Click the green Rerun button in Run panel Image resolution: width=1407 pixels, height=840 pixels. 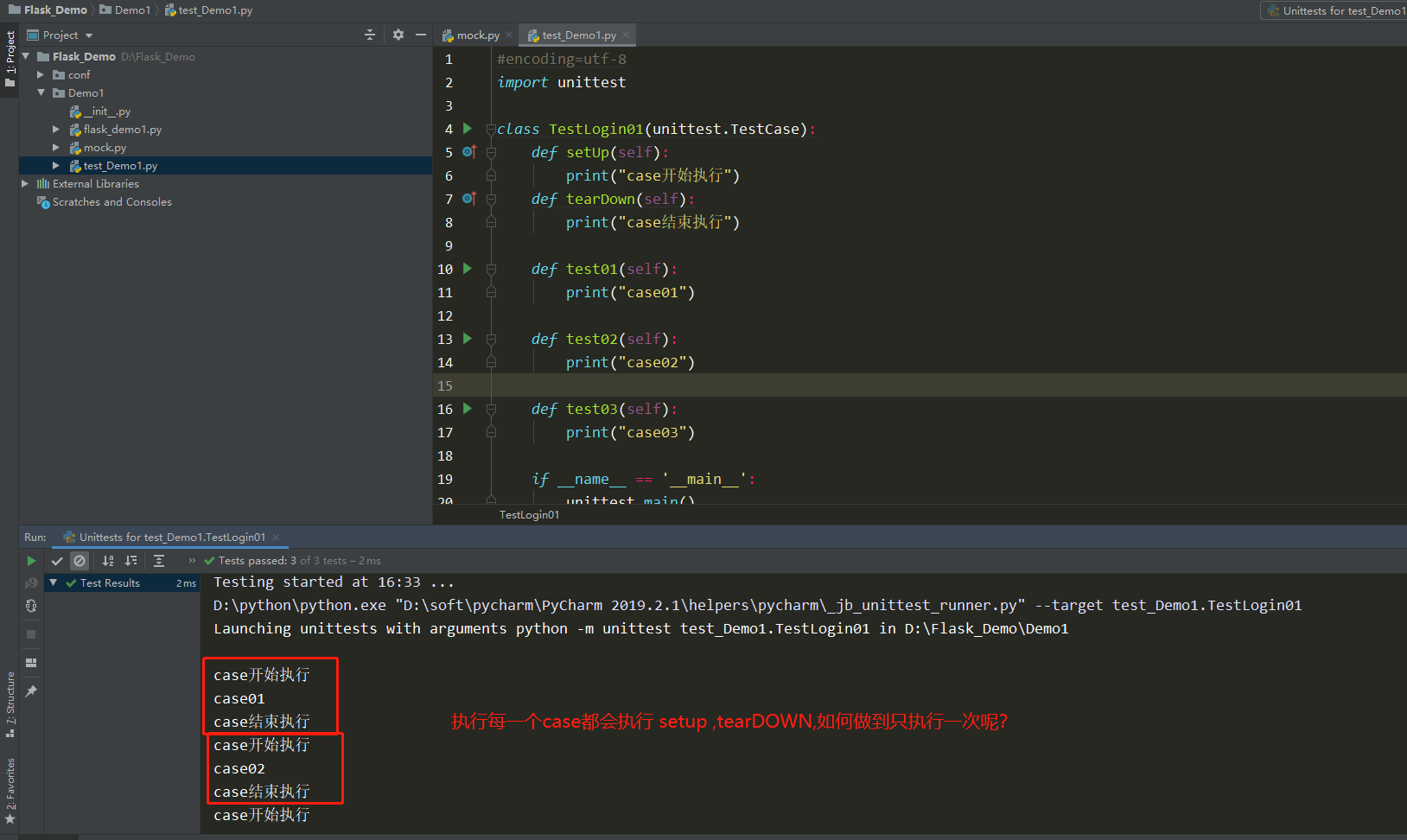click(x=31, y=561)
